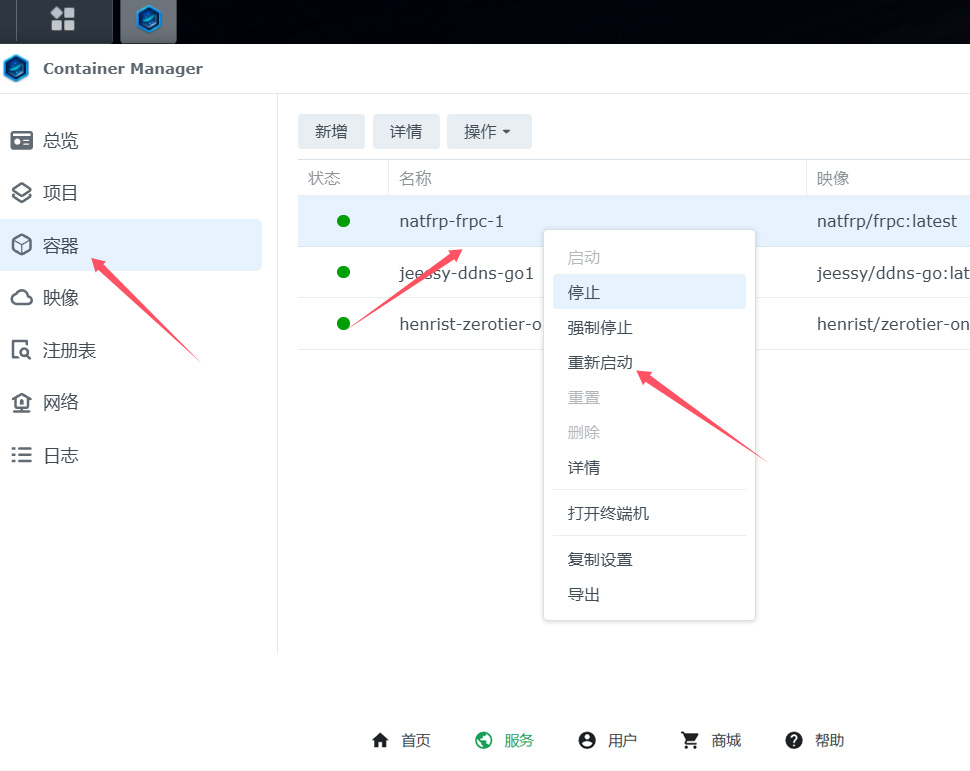
Task: Open 帮助 help link in footer
Action: pos(815,741)
